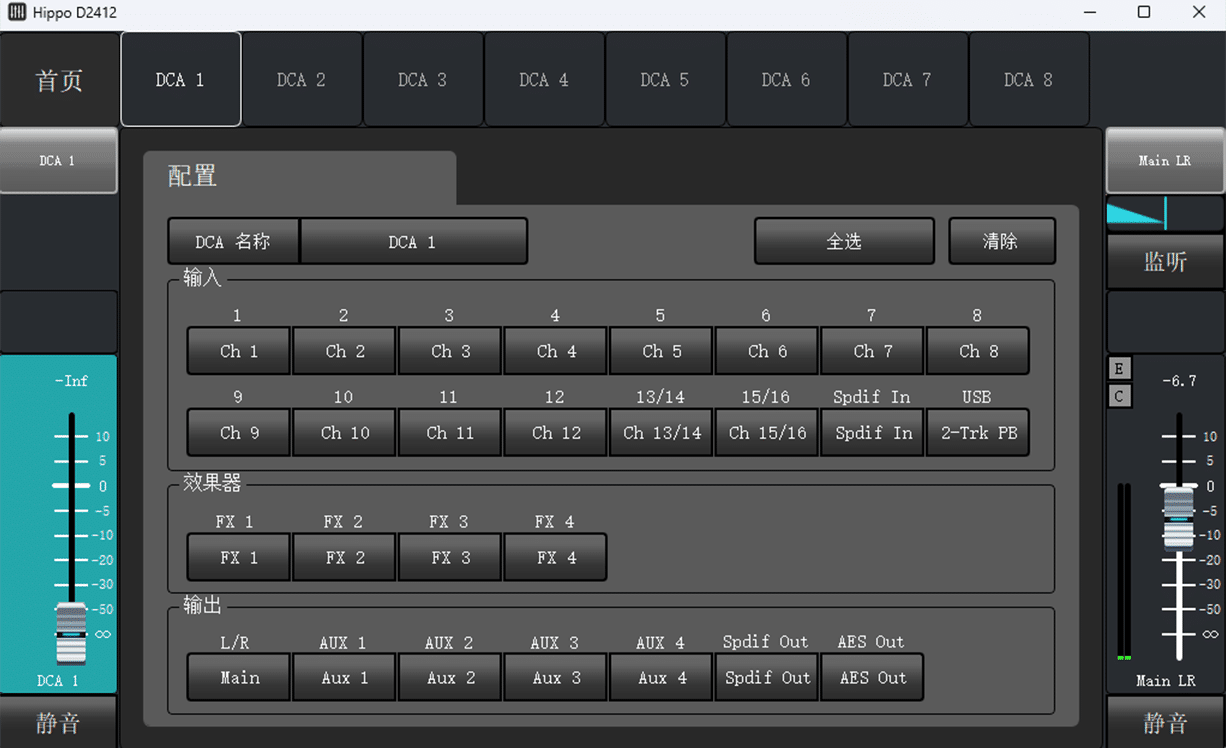Open the 监听 monitor button

pyautogui.click(x=1165, y=262)
